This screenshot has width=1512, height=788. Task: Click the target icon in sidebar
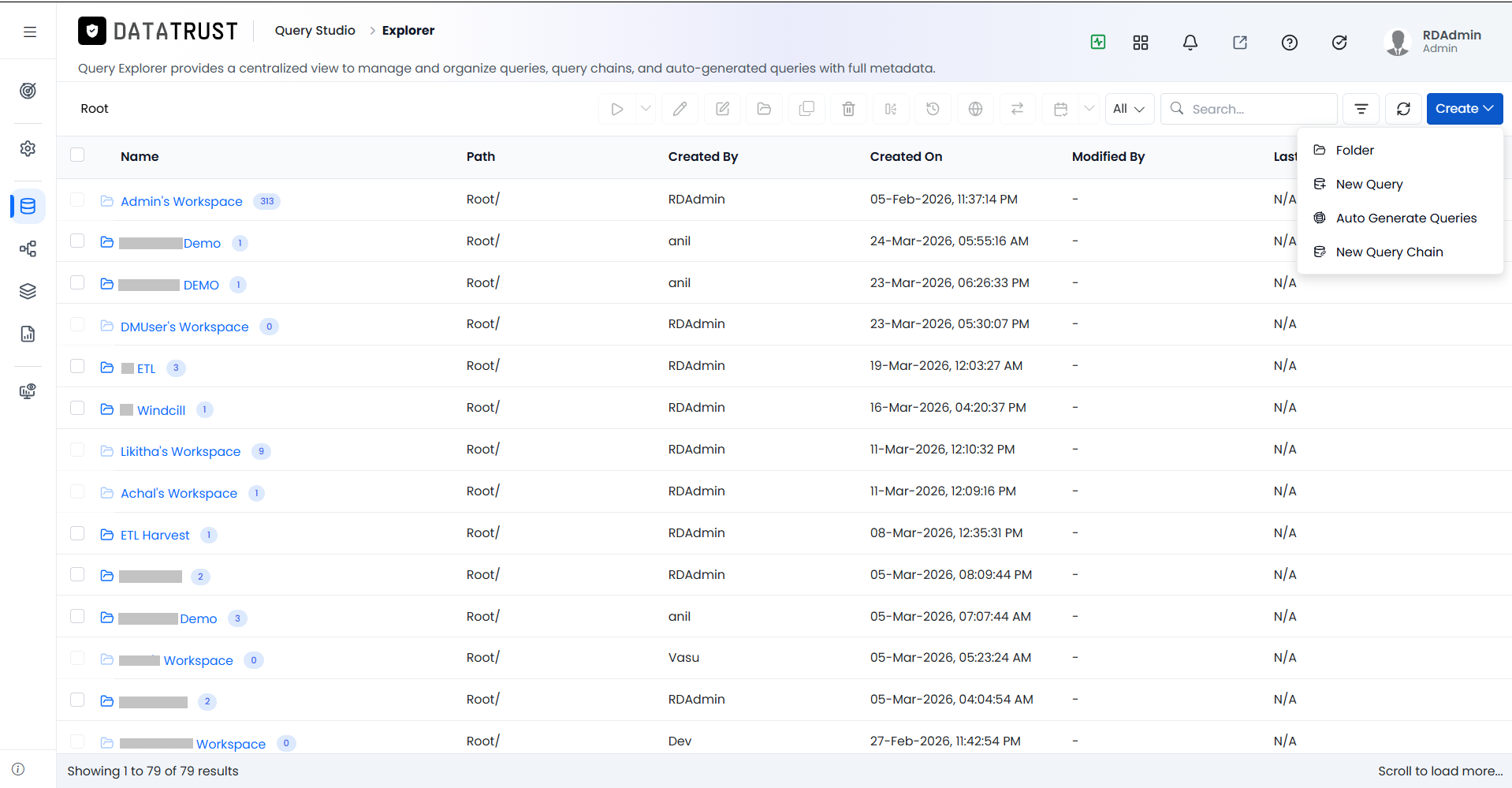coord(28,91)
